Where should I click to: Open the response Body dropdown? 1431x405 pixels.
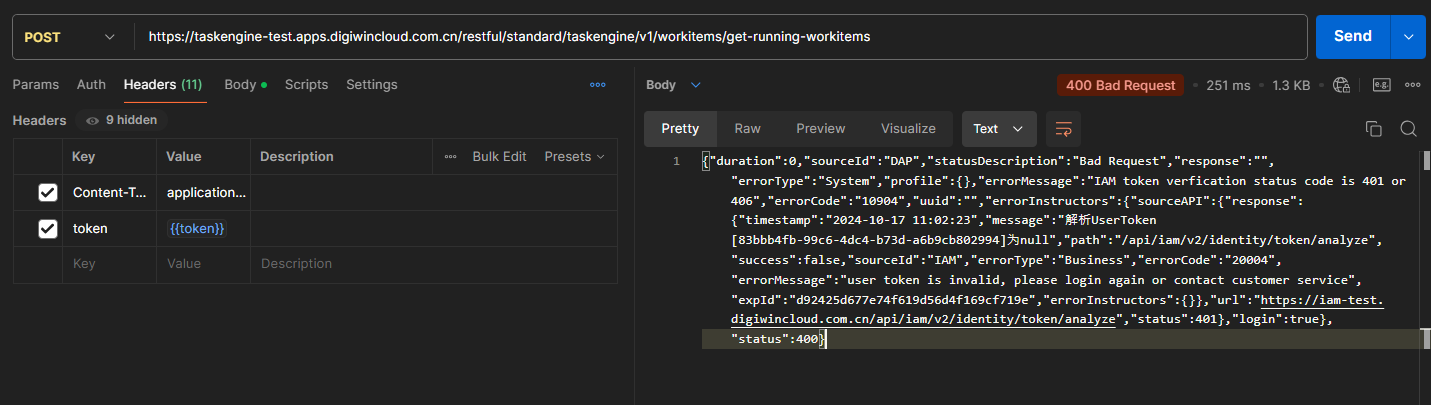pos(674,85)
